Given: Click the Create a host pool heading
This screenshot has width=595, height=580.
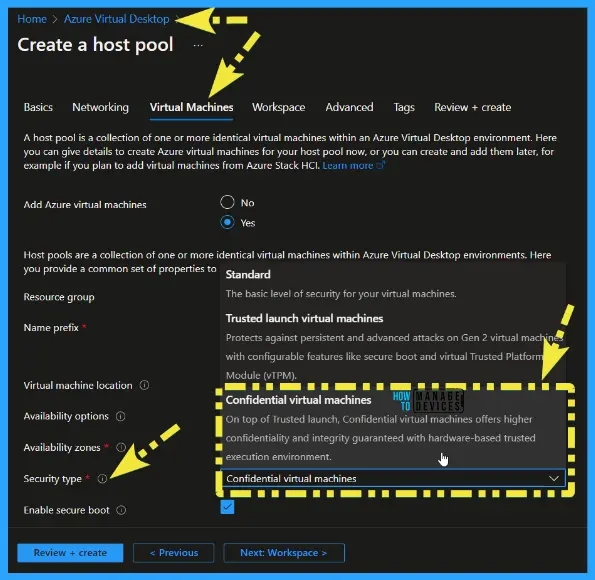Looking at the screenshot, I should [x=95, y=45].
